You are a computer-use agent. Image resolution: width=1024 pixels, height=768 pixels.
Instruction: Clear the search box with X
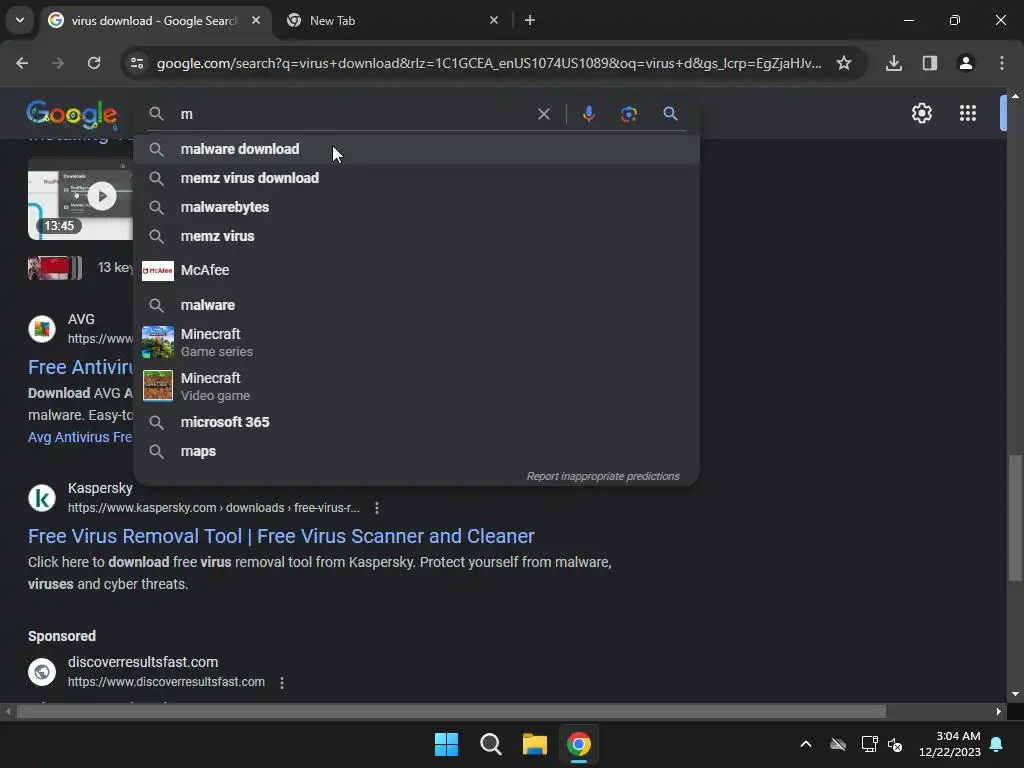[543, 114]
